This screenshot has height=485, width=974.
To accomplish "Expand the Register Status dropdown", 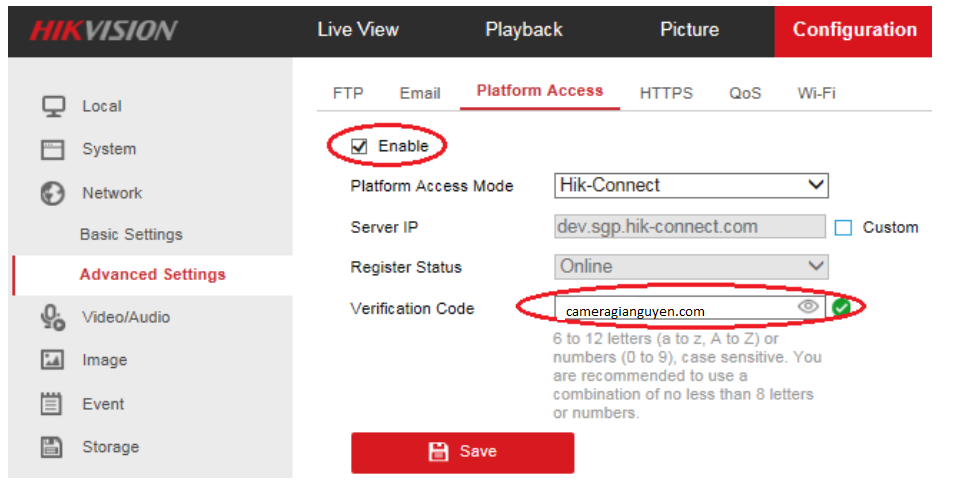I will [x=691, y=266].
